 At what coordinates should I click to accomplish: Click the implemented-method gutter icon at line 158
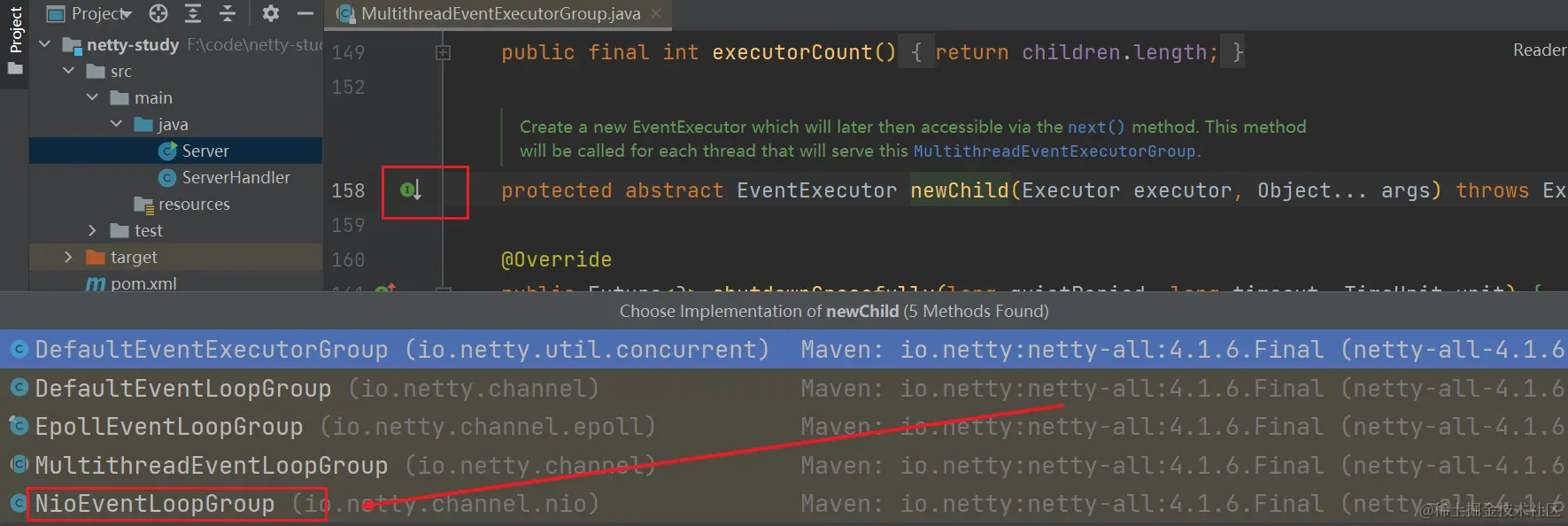(x=410, y=190)
